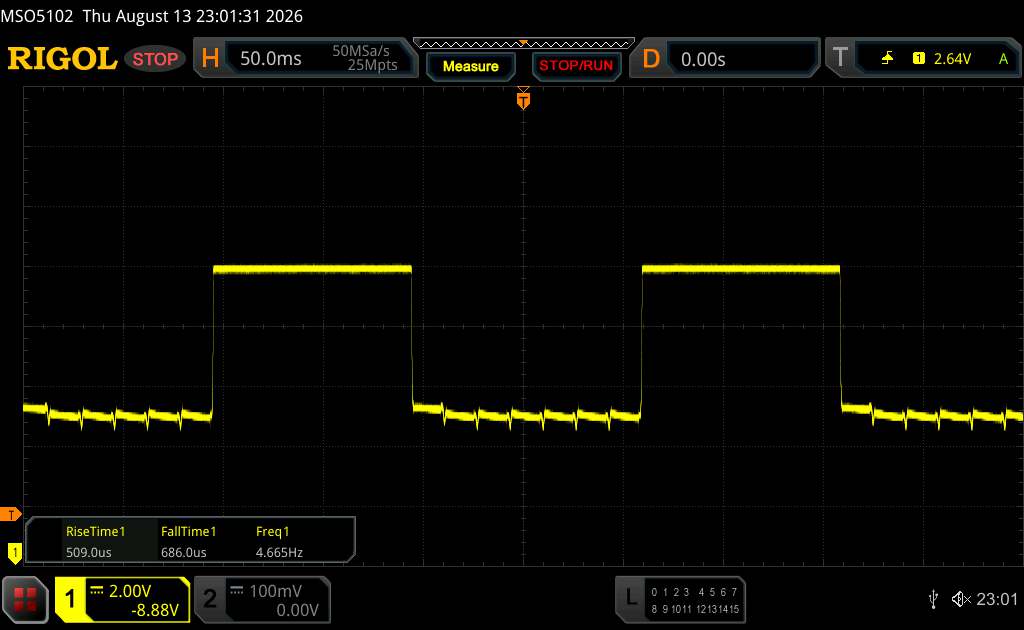Select the FallTime1 measurement
1024x630 pixels.
coord(188,531)
